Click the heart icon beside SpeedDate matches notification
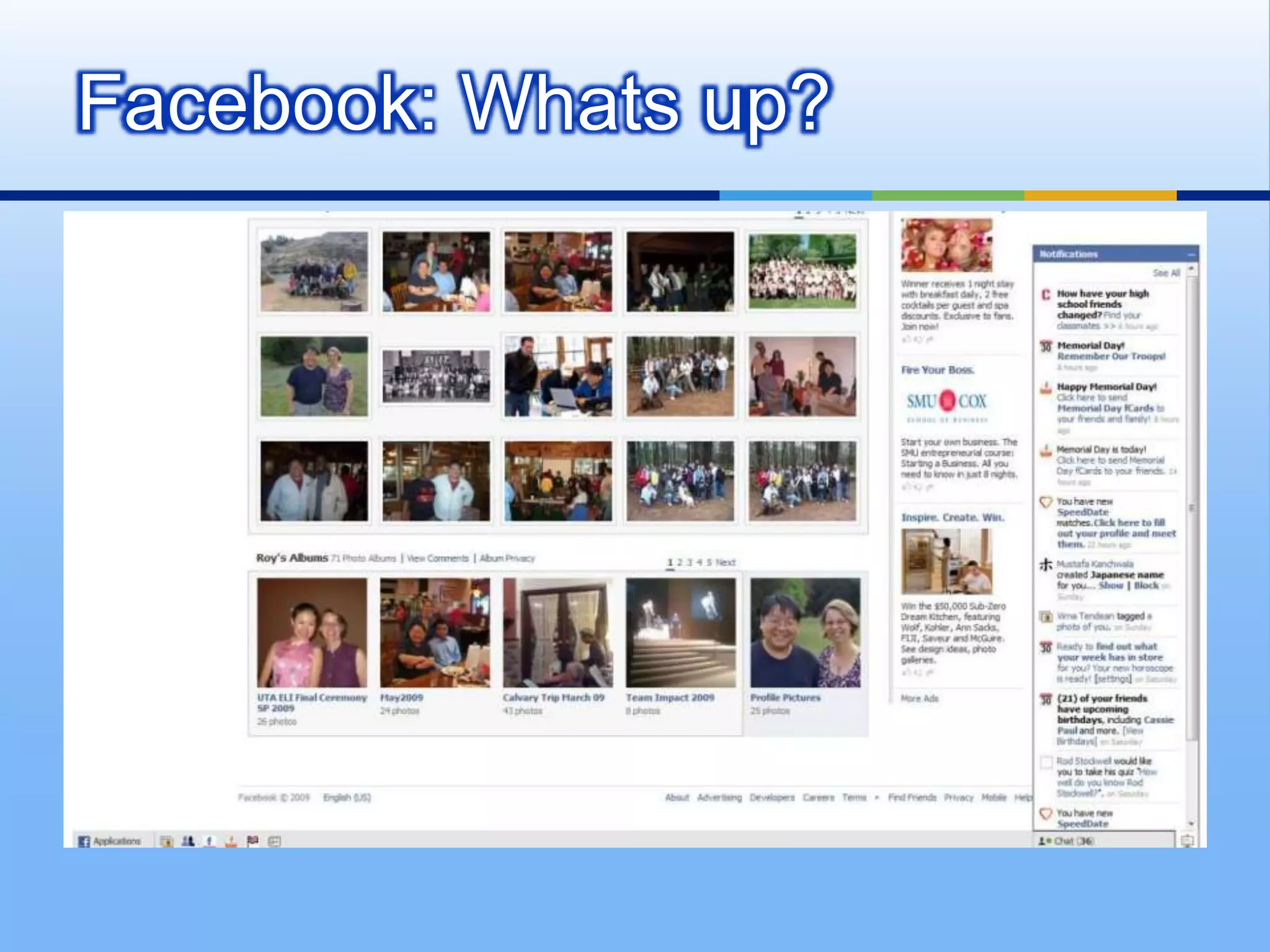The height and width of the screenshot is (952, 1270). [x=1046, y=502]
